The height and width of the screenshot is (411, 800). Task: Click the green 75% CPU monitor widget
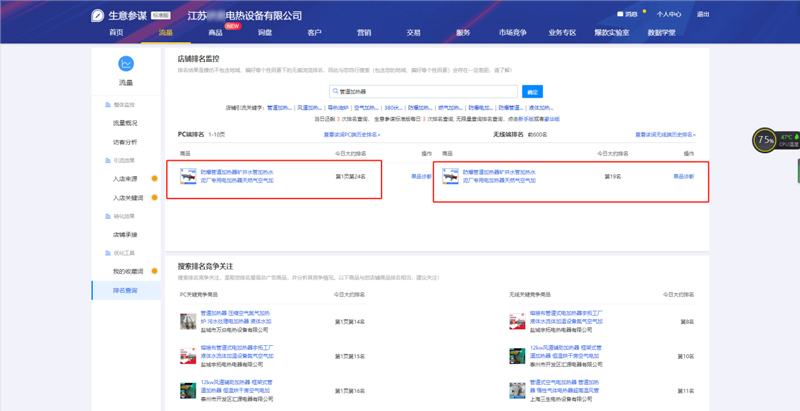[x=764, y=139]
